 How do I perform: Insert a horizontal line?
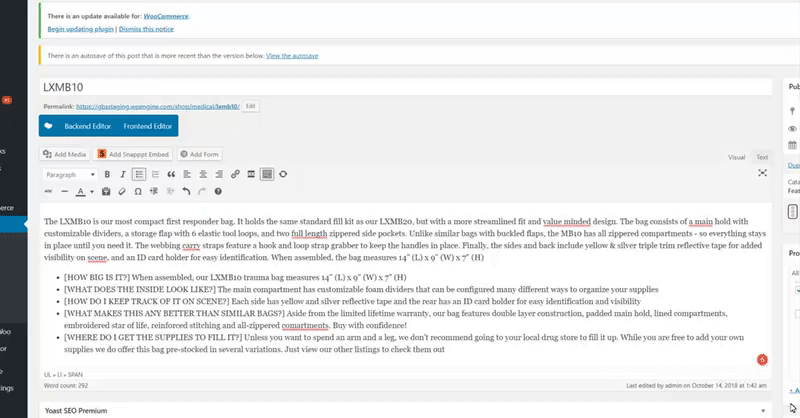coord(64,191)
